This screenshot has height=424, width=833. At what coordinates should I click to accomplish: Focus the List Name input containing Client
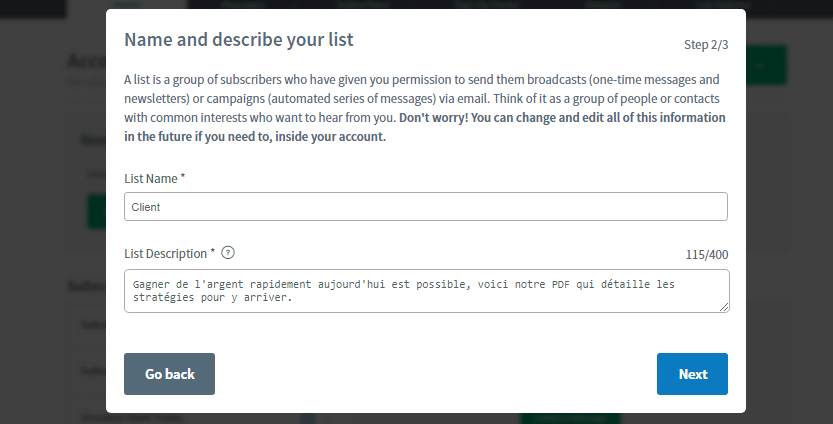[426, 207]
